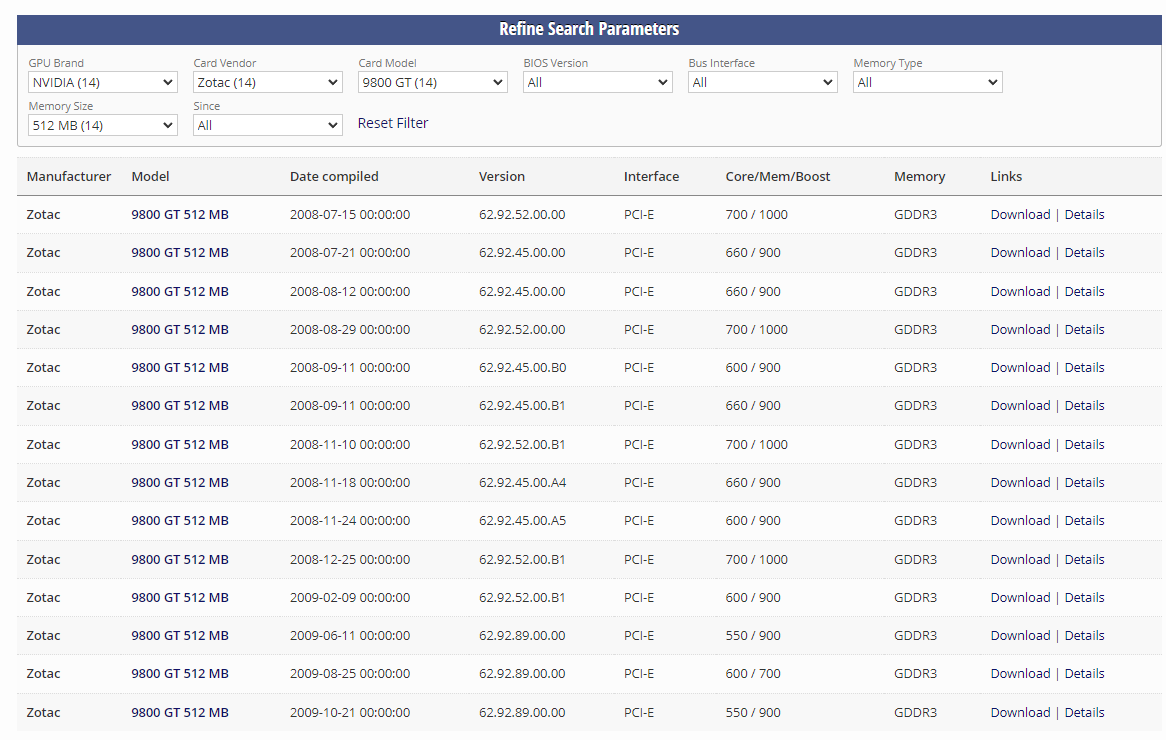Click the Core/Mem/Boost column header
The width and height of the screenshot is (1166, 740).
tap(778, 177)
